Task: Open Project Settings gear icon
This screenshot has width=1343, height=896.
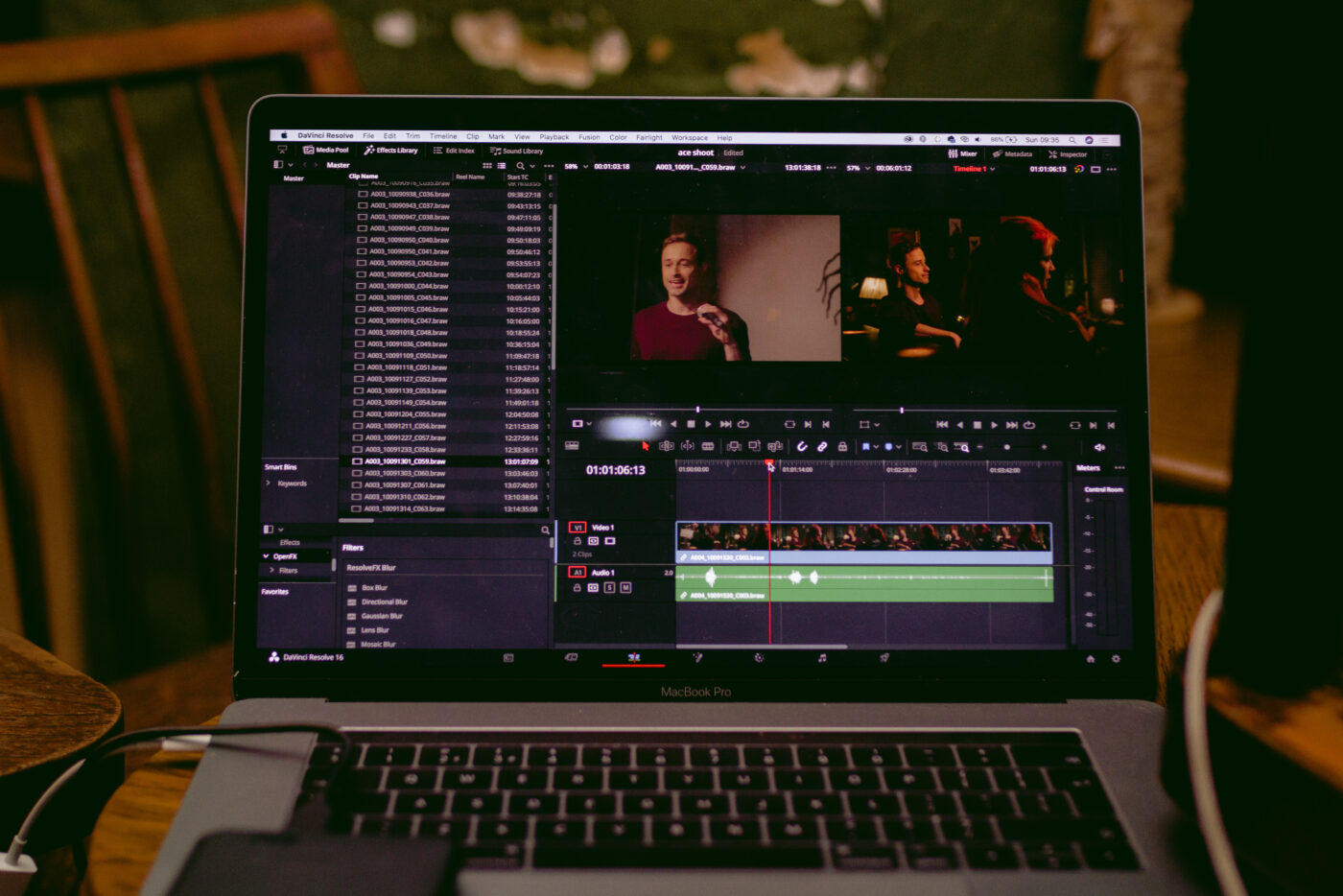Action: pyautogui.click(x=1116, y=658)
